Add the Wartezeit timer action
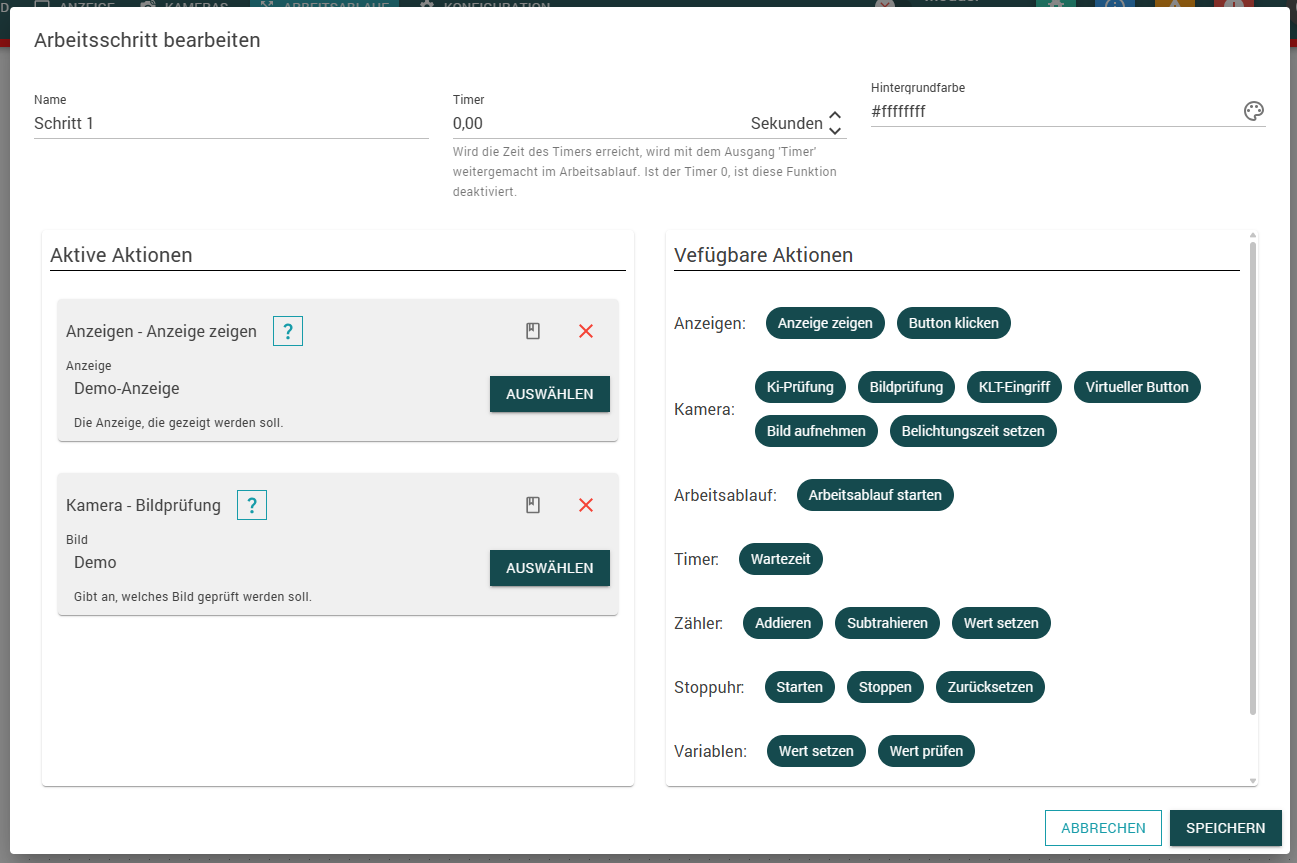Screen dimensions: 1297x863 (x=781, y=559)
